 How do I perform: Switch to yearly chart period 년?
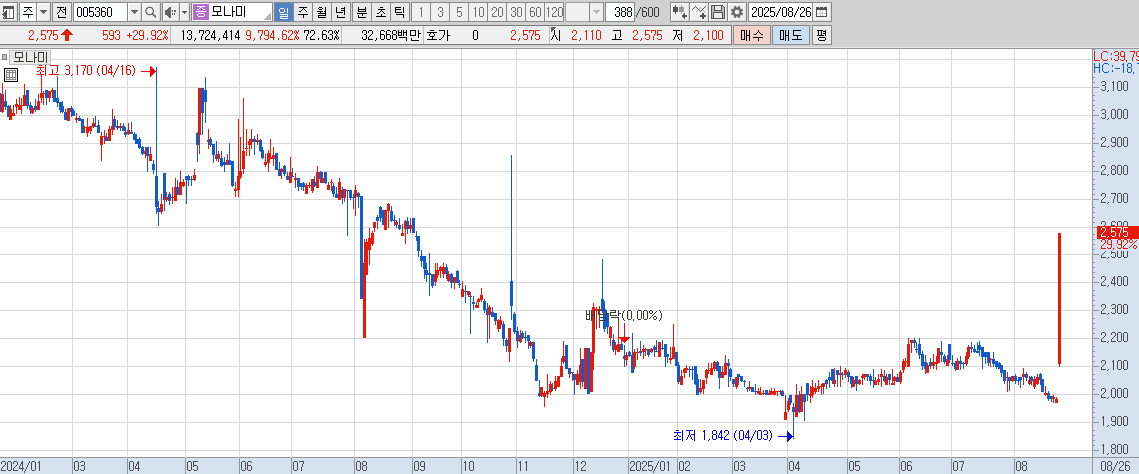pos(340,12)
